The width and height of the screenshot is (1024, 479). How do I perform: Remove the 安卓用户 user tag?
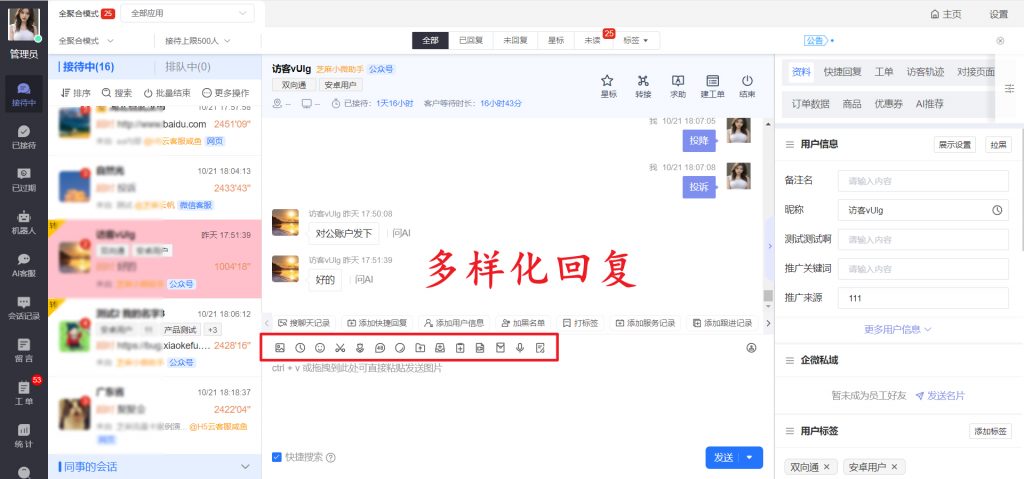pyautogui.click(x=895, y=467)
